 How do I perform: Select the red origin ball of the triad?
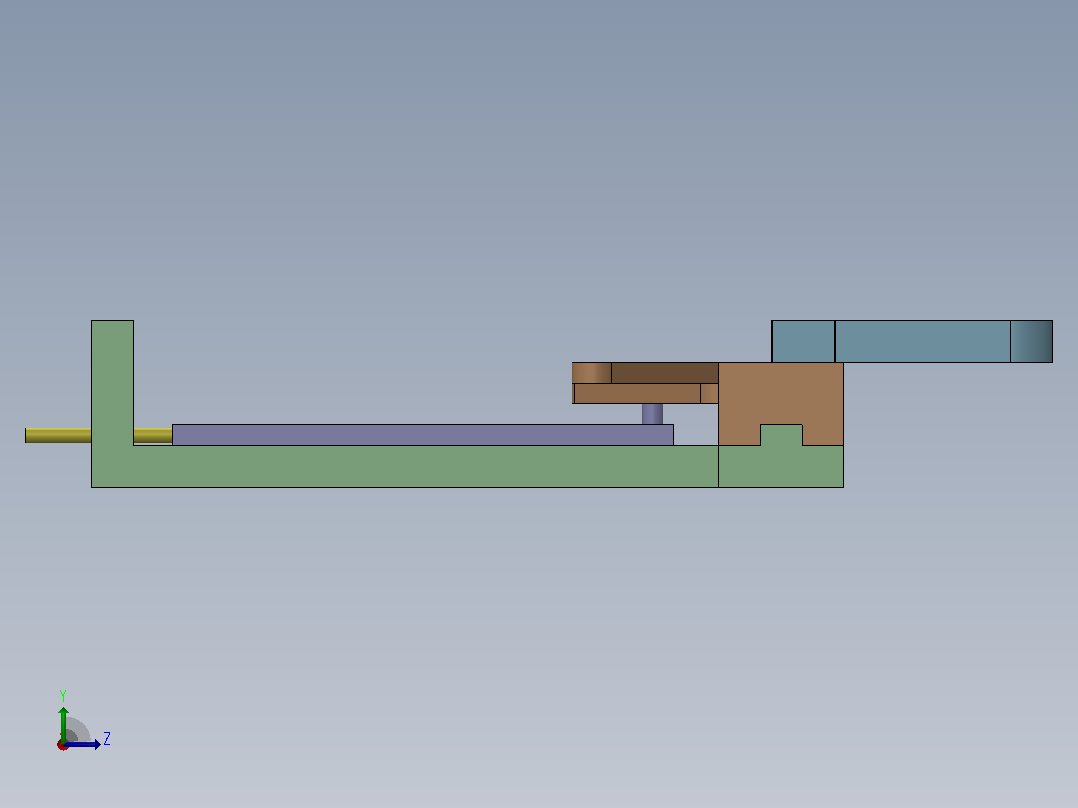63,745
